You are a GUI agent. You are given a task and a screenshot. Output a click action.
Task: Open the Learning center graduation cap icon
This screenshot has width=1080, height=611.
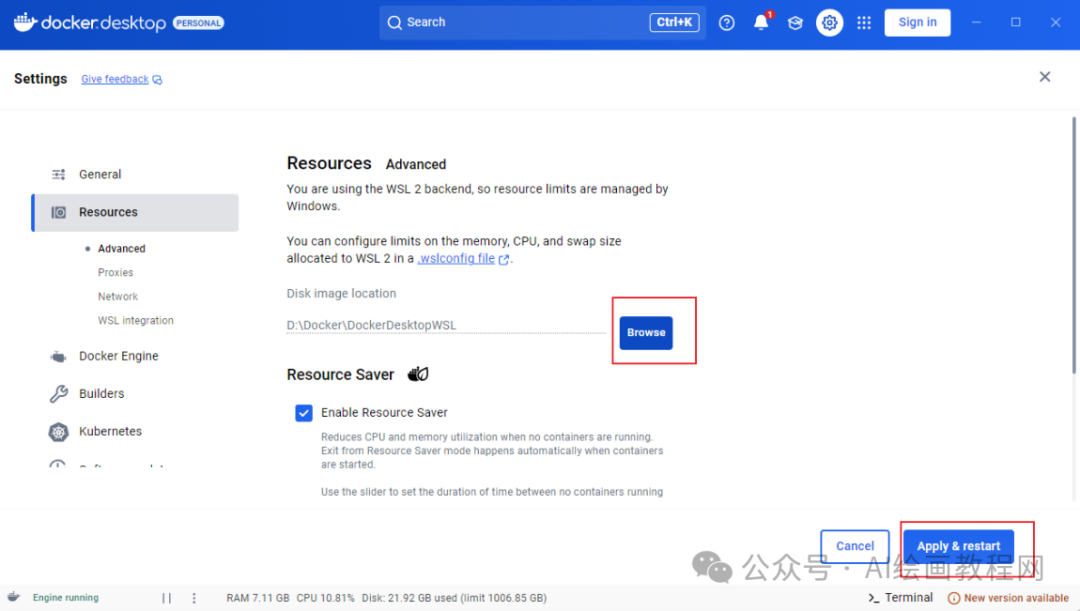pyautogui.click(x=795, y=23)
